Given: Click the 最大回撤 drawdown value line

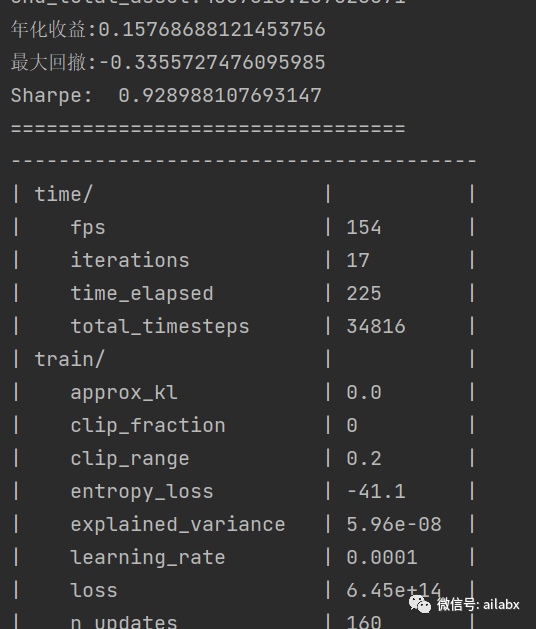Looking at the screenshot, I should 168,63.
